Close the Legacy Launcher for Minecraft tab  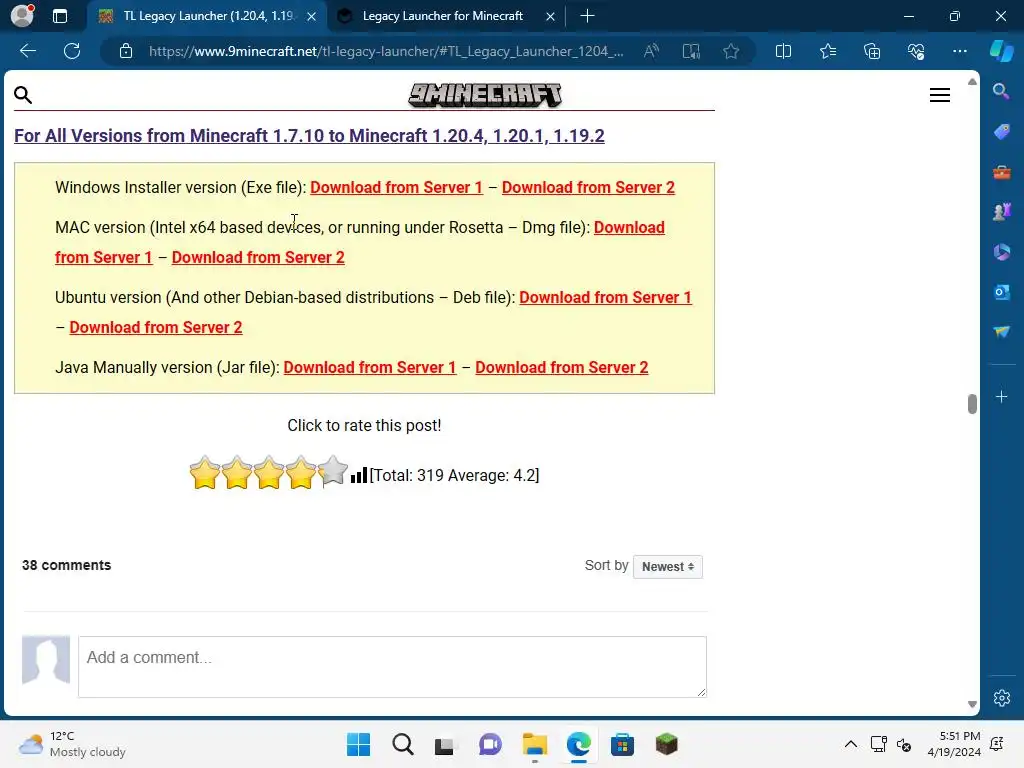[x=550, y=16]
